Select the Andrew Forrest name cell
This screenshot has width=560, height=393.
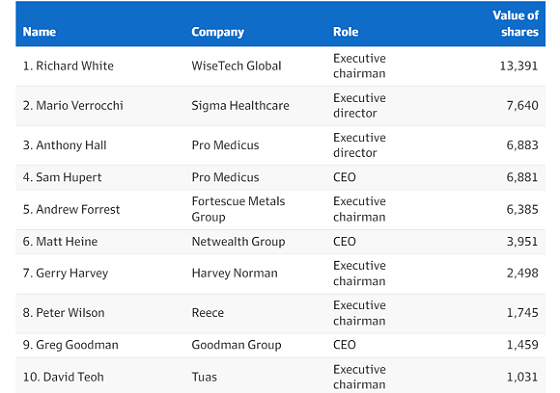pyautogui.click(x=71, y=209)
